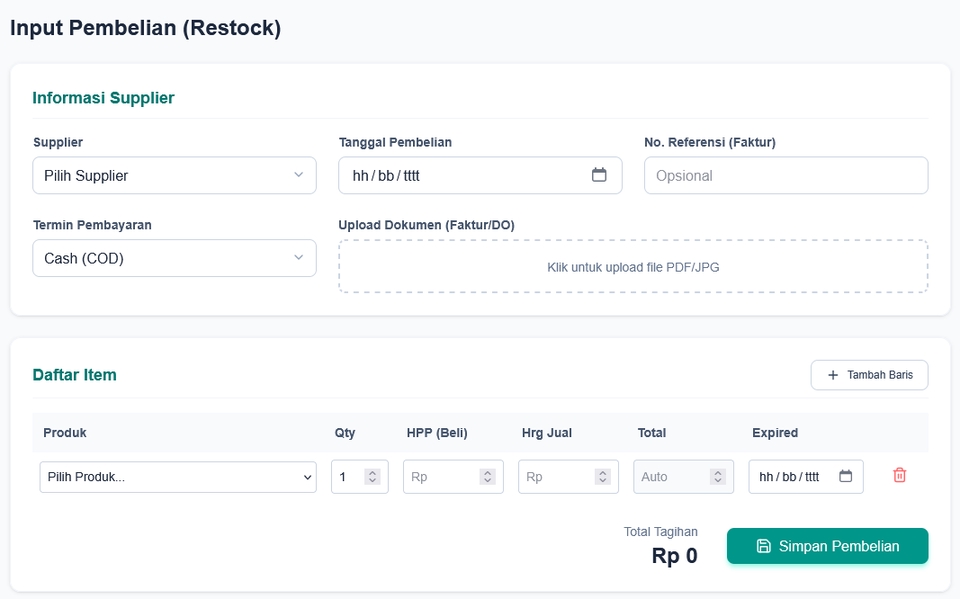Image resolution: width=960 pixels, height=599 pixels.
Task: Open the Pilih Produk... dropdown
Action: (x=178, y=477)
